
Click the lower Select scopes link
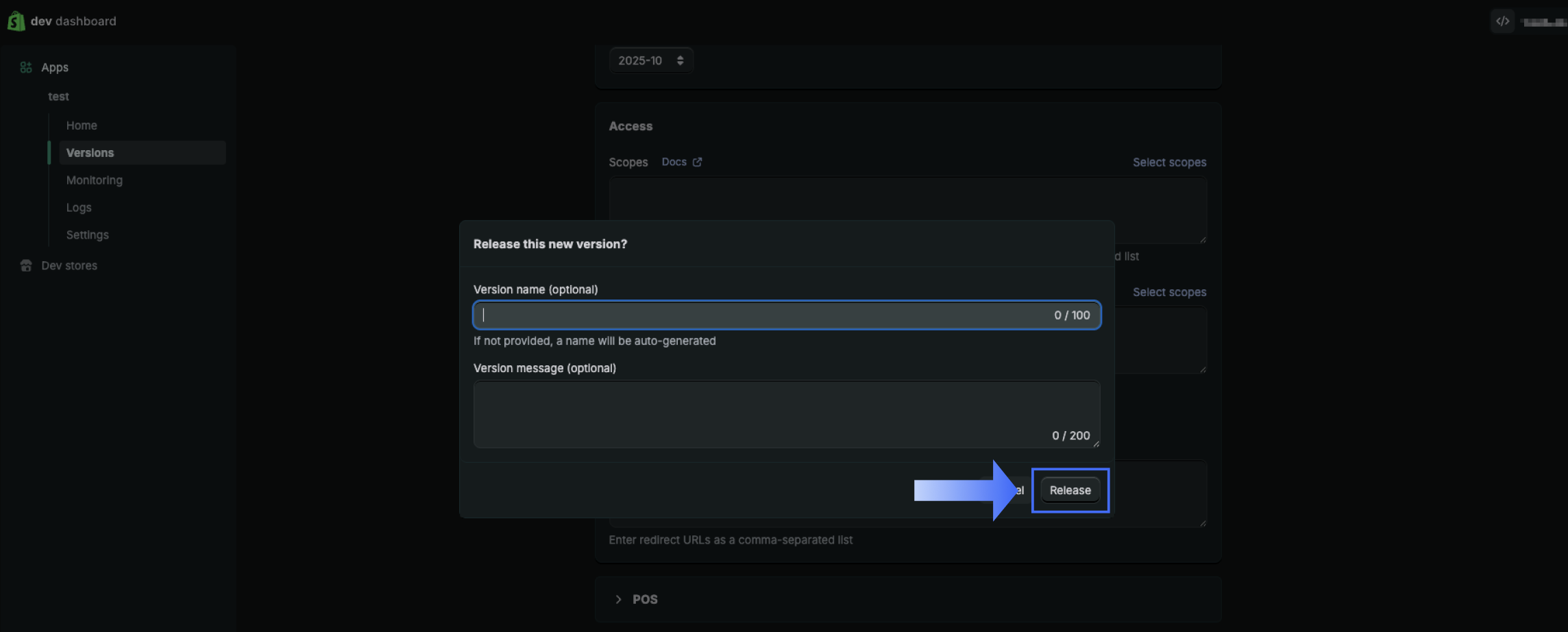[x=1169, y=291]
